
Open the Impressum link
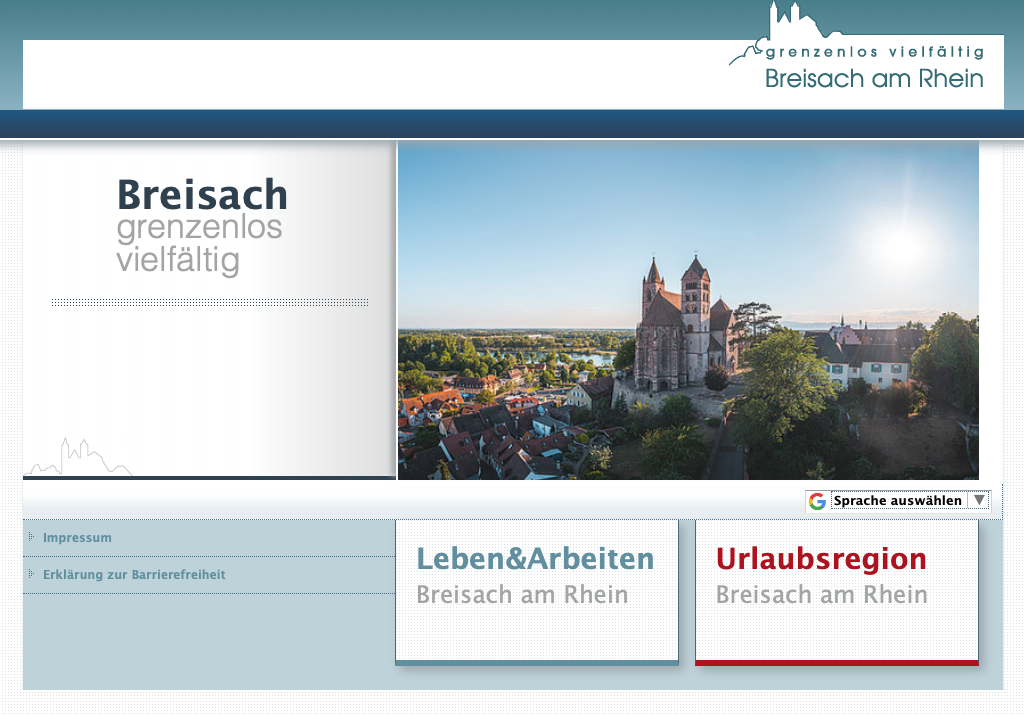click(77, 538)
